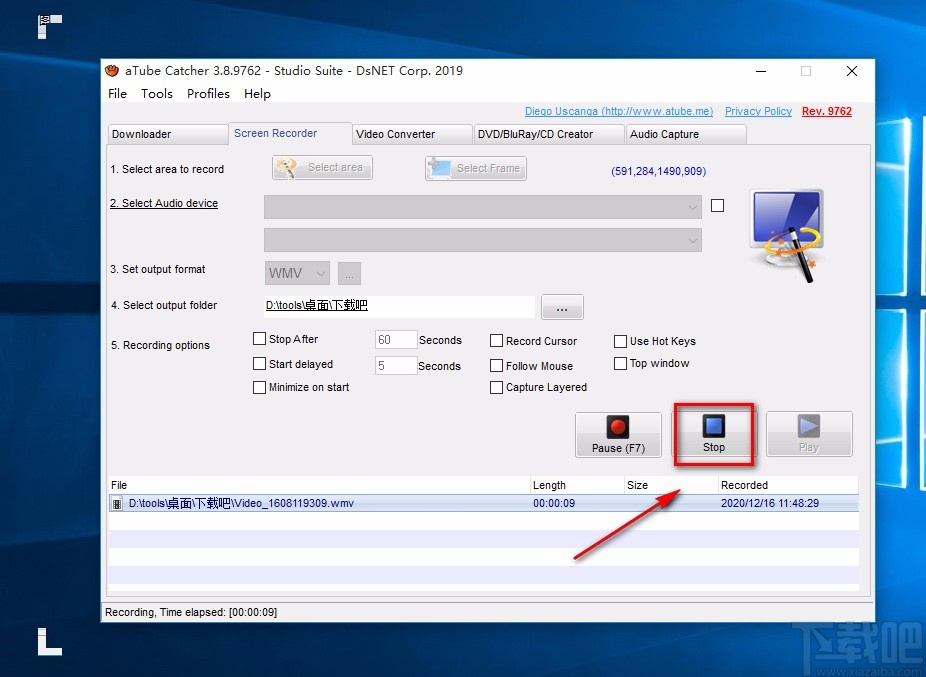Enable the Stop After checkbox
This screenshot has height=677, width=926.
pyautogui.click(x=260, y=339)
